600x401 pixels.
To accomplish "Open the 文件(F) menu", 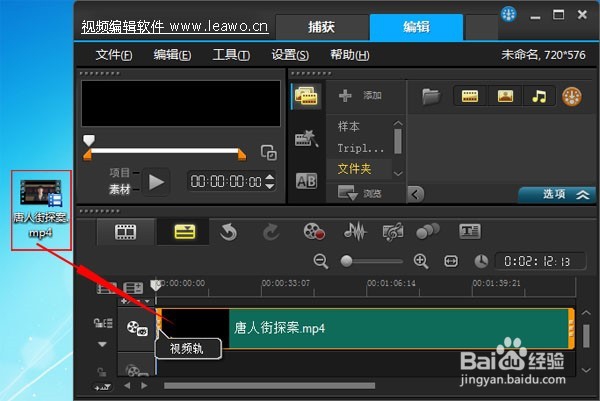I will pyautogui.click(x=114, y=55).
